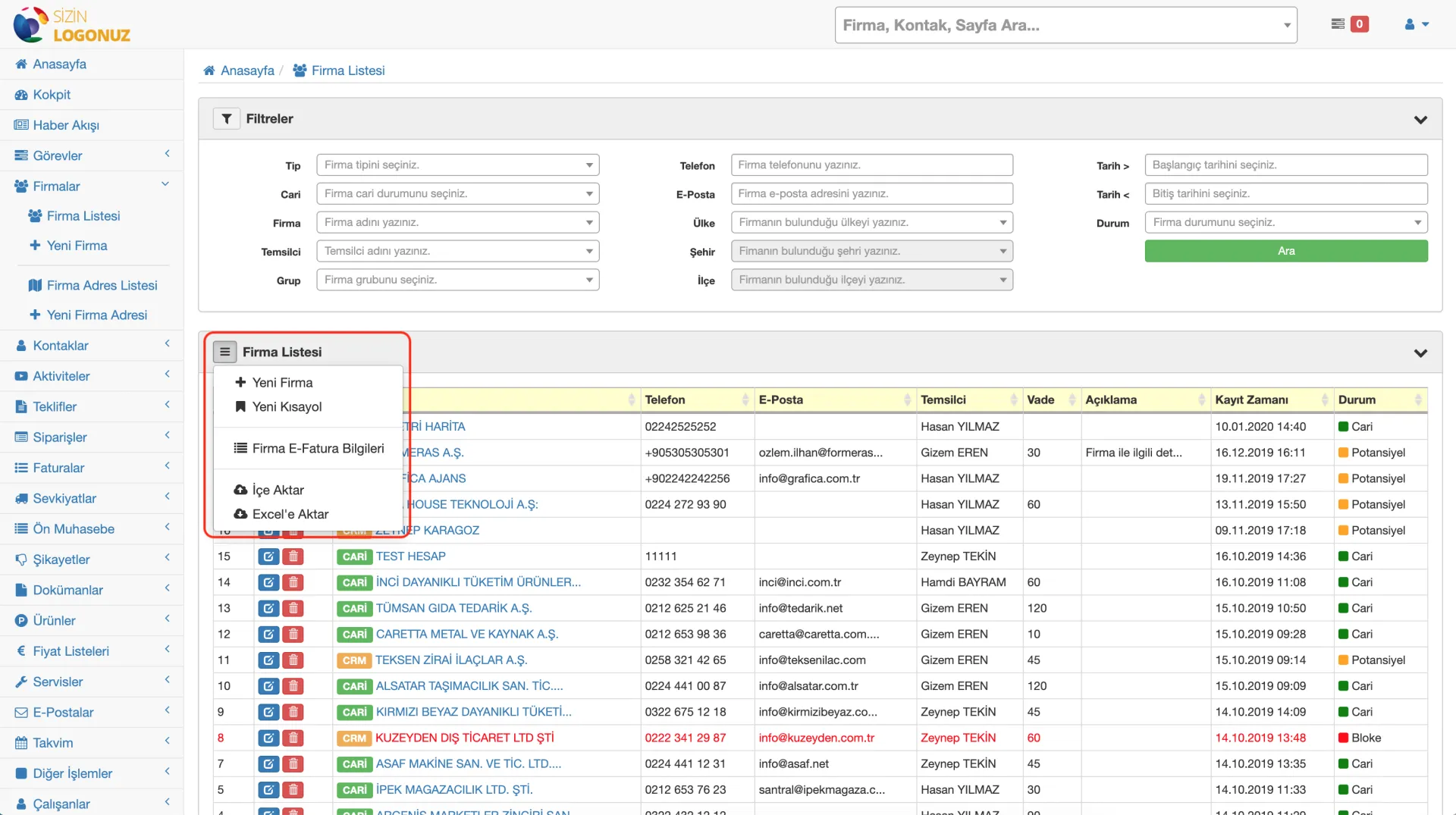The width and height of the screenshot is (1456, 815).
Task: Open Firma Adres Listesi in sidebar
Action: 93,285
